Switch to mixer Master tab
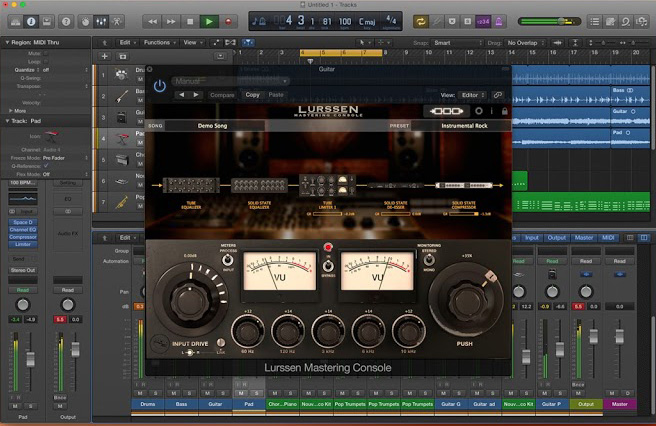The height and width of the screenshot is (426, 656). point(584,238)
